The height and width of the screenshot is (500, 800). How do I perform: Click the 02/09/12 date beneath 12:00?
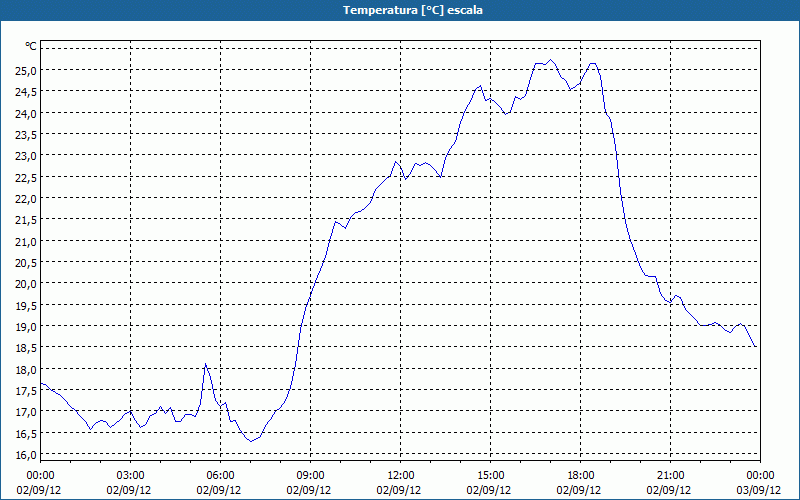coord(399,490)
